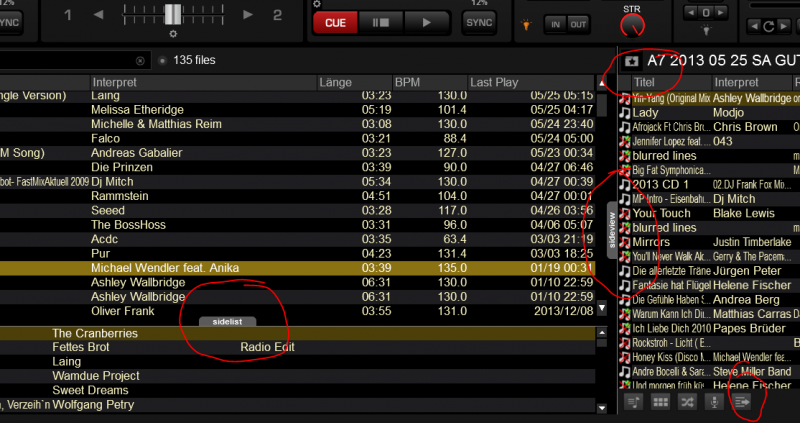The image size is (800, 423).
Task: Select the Seeed track row
Action: tap(297, 210)
